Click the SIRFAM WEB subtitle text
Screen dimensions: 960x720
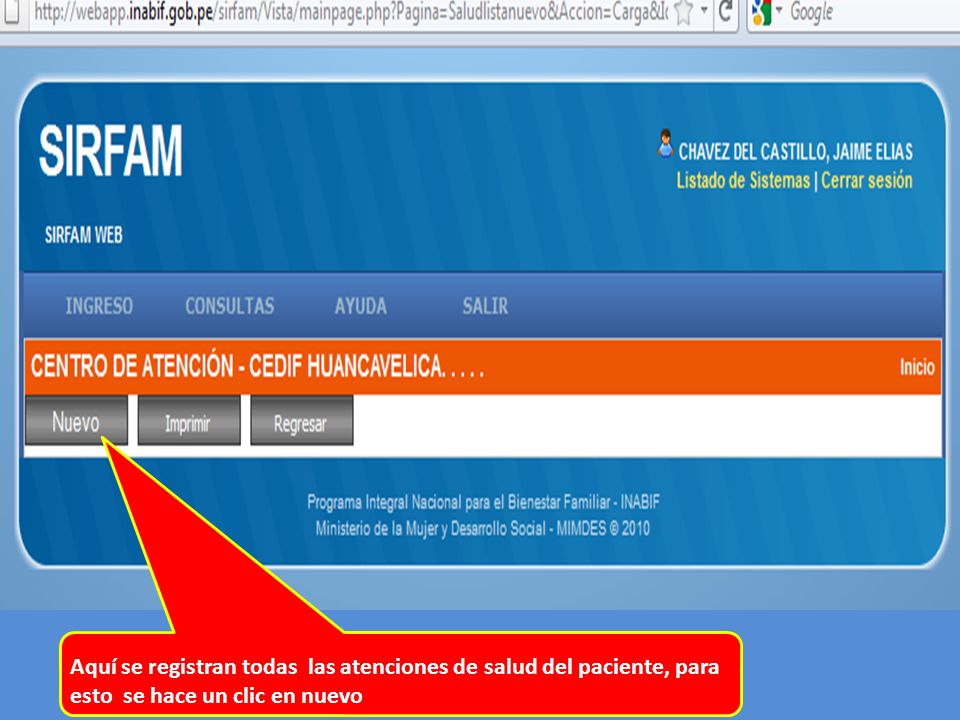[x=84, y=235]
